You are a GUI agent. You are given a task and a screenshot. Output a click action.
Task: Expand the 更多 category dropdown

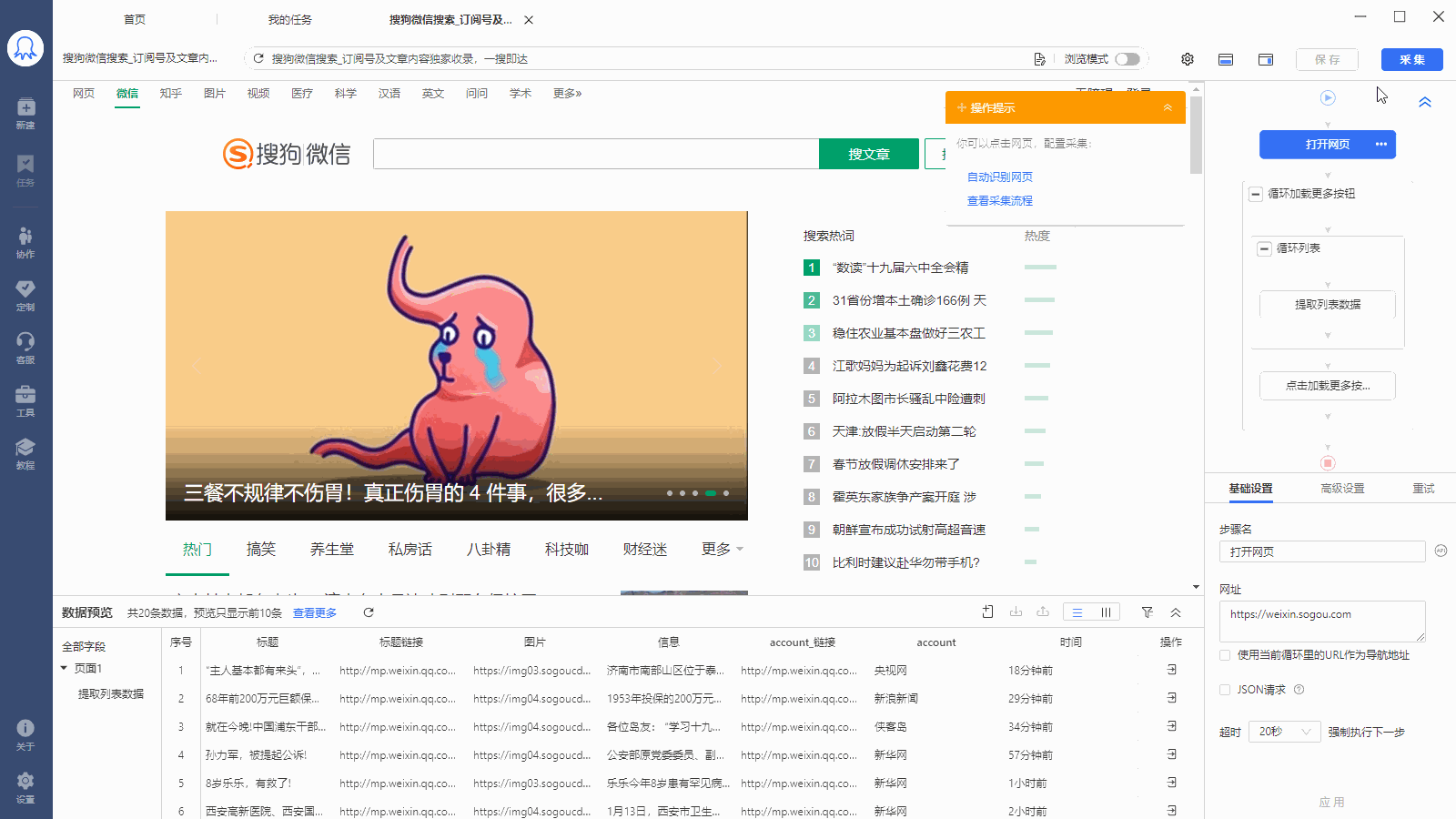[x=723, y=549]
